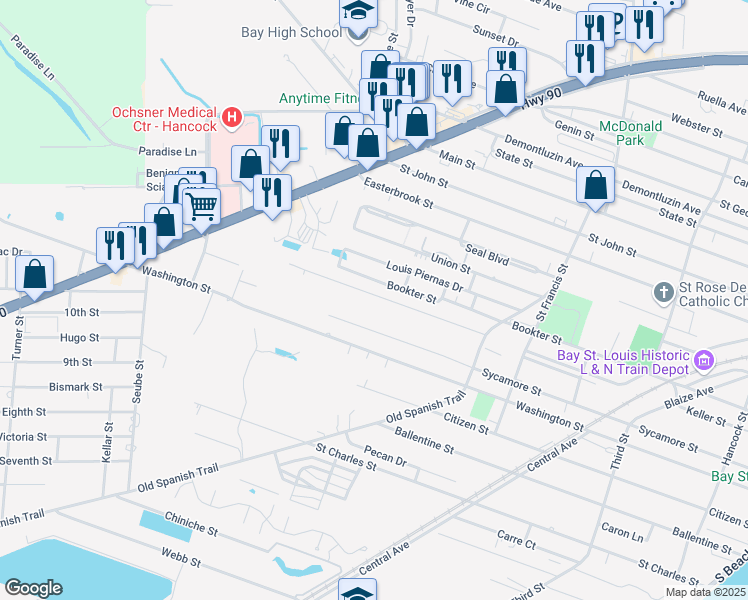Image resolution: width=748 pixels, height=600 pixels.
Task: Click the Google logo
Action: point(33,588)
